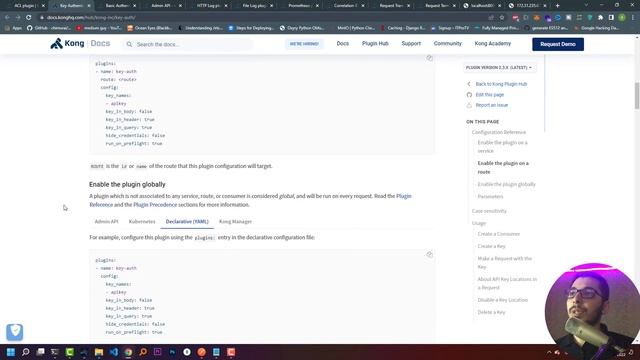Click the browser address bar URL
640x360 pixels.
pos(91,18)
